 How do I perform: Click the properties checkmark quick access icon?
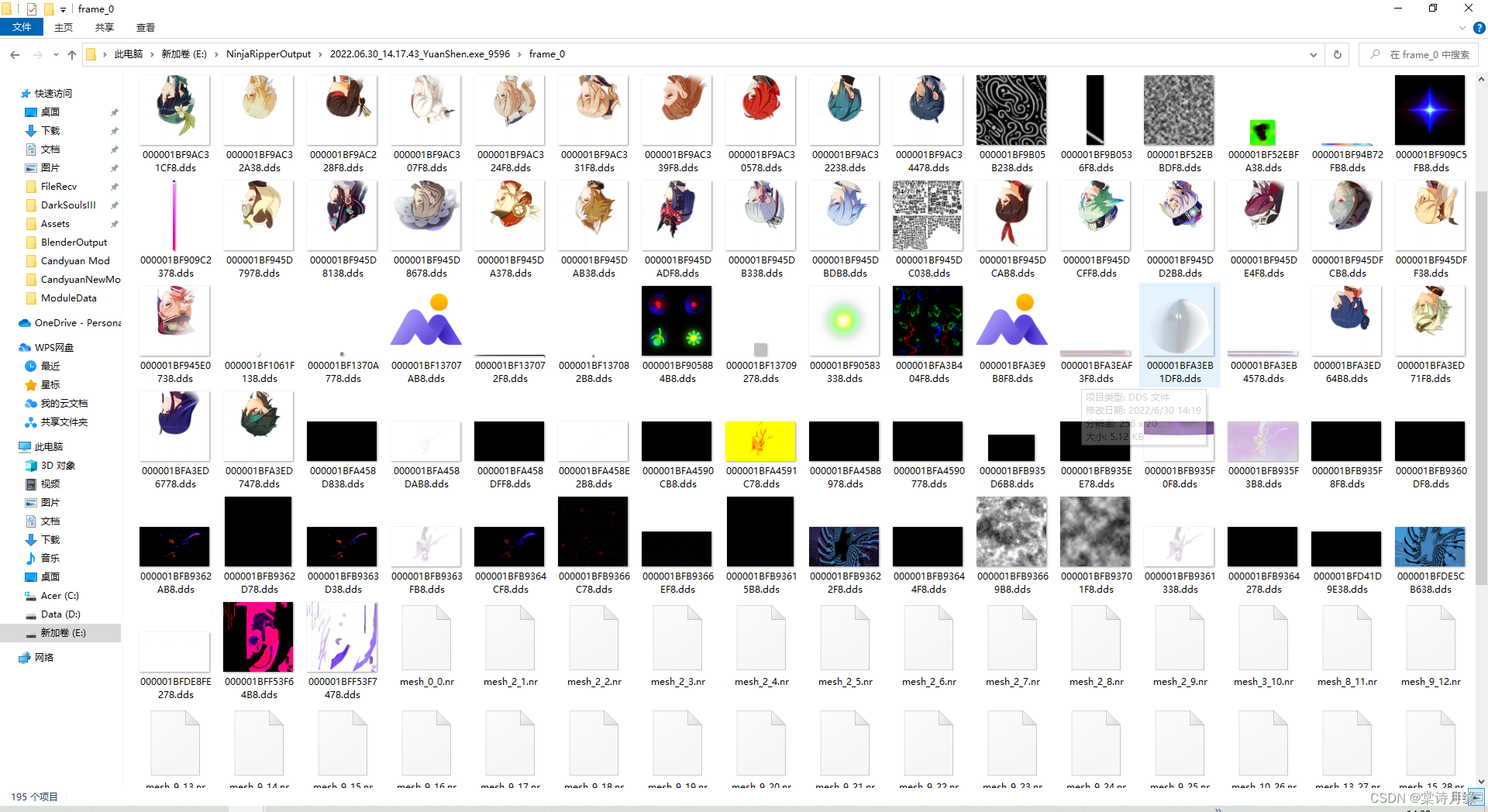[32, 9]
